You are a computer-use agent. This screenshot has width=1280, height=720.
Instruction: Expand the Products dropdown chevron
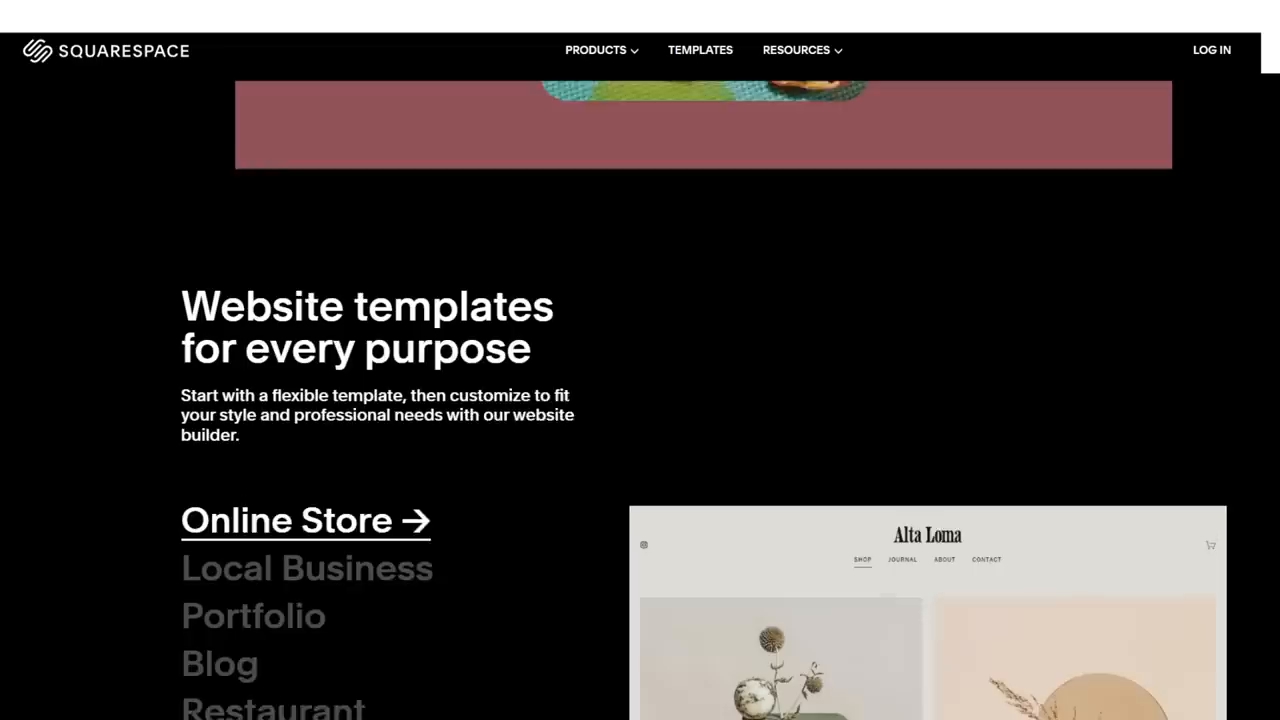tap(634, 51)
